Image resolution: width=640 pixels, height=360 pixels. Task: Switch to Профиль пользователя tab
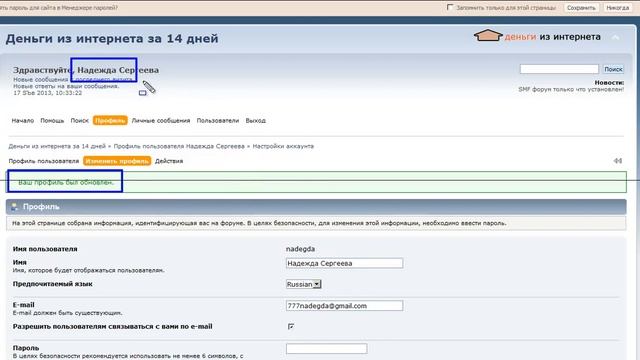pyautogui.click(x=44, y=161)
